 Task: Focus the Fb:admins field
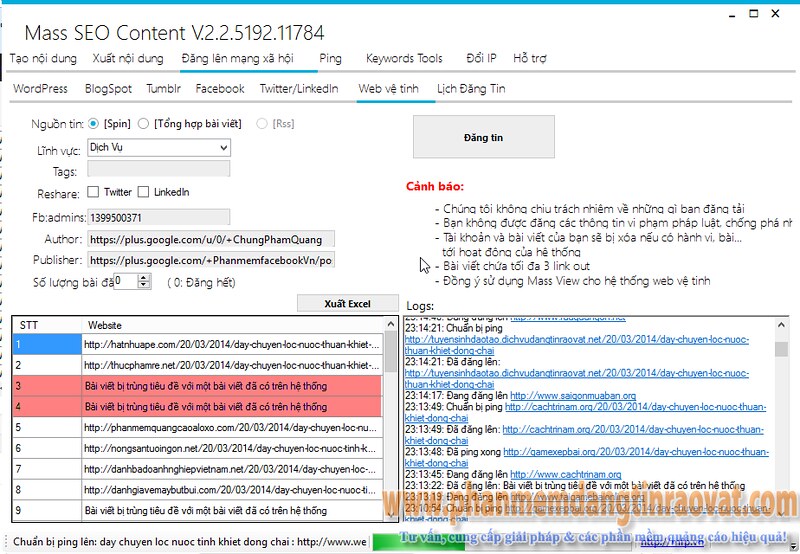(x=159, y=217)
